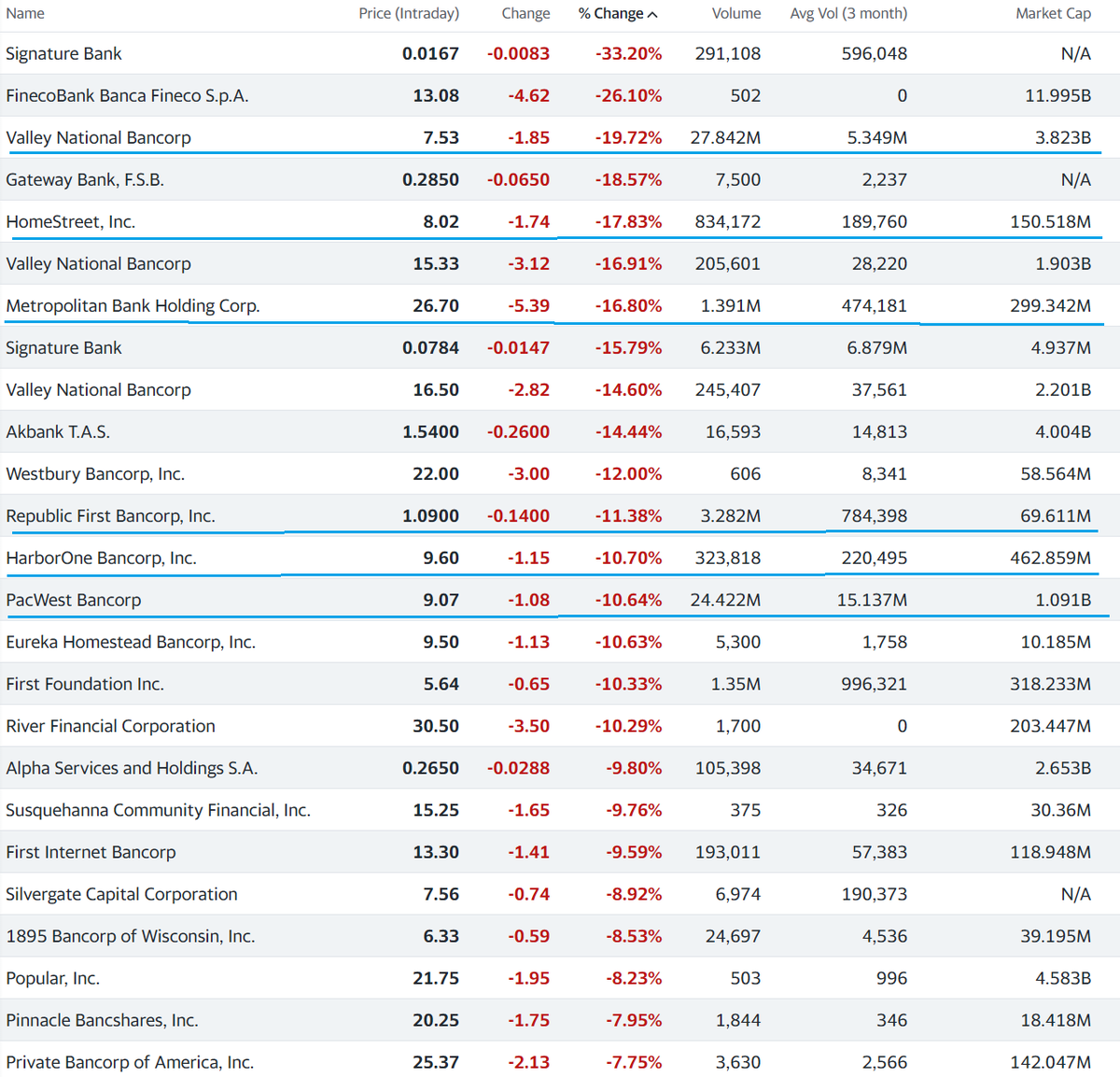Select Akbank T.A.S. row name

coord(58,431)
